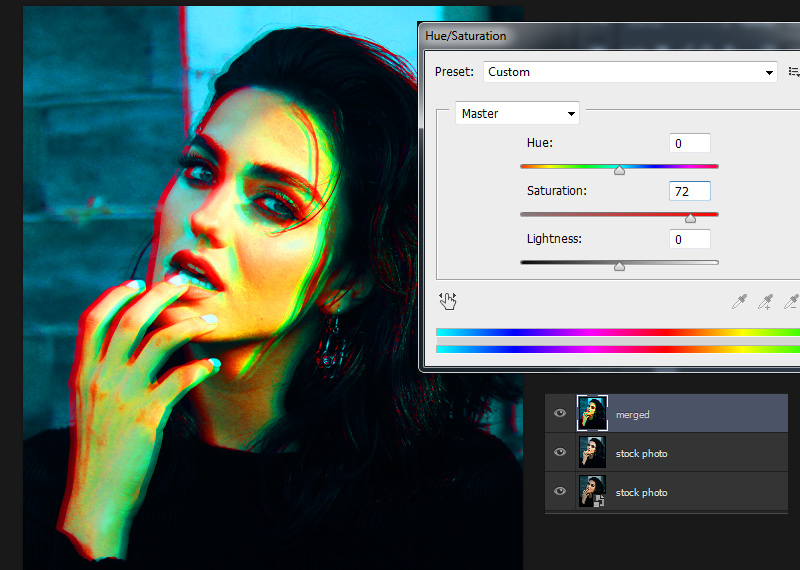Viewport: 800px width, 570px height.
Task: Click the upper color spectrum bar
Action: [618, 333]
